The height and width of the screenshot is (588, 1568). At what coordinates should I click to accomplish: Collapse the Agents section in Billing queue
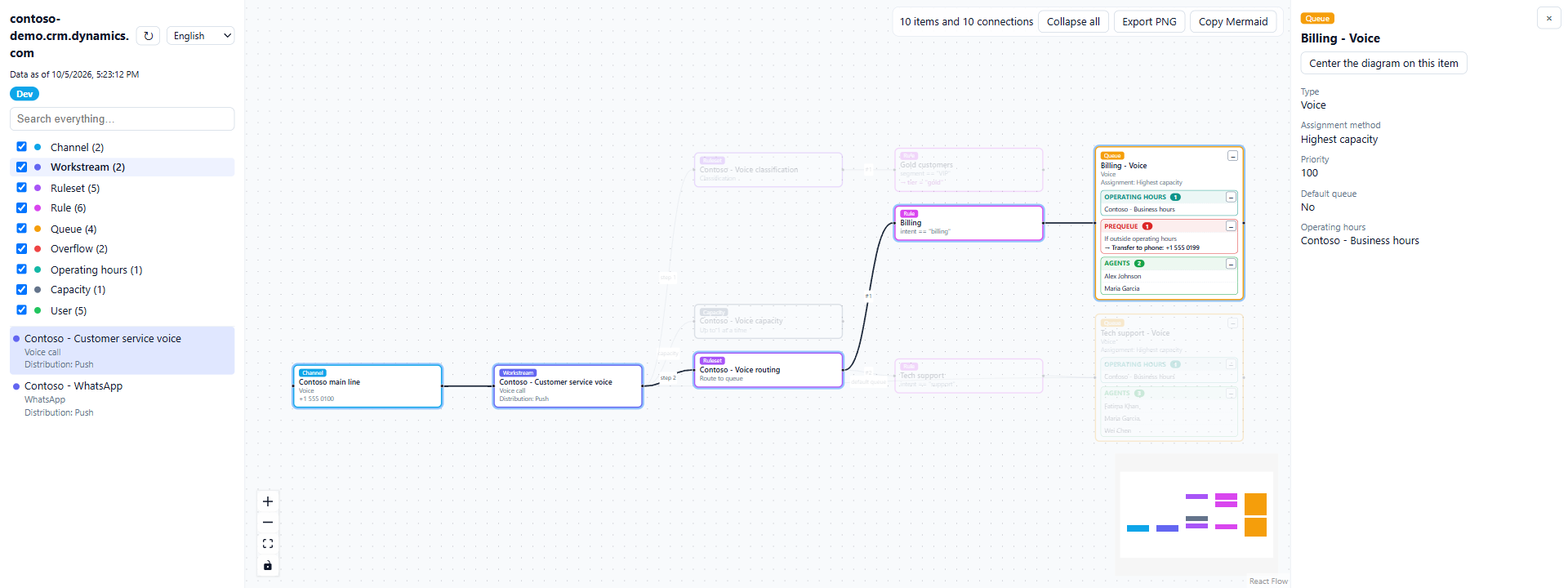click(1231, 264)
